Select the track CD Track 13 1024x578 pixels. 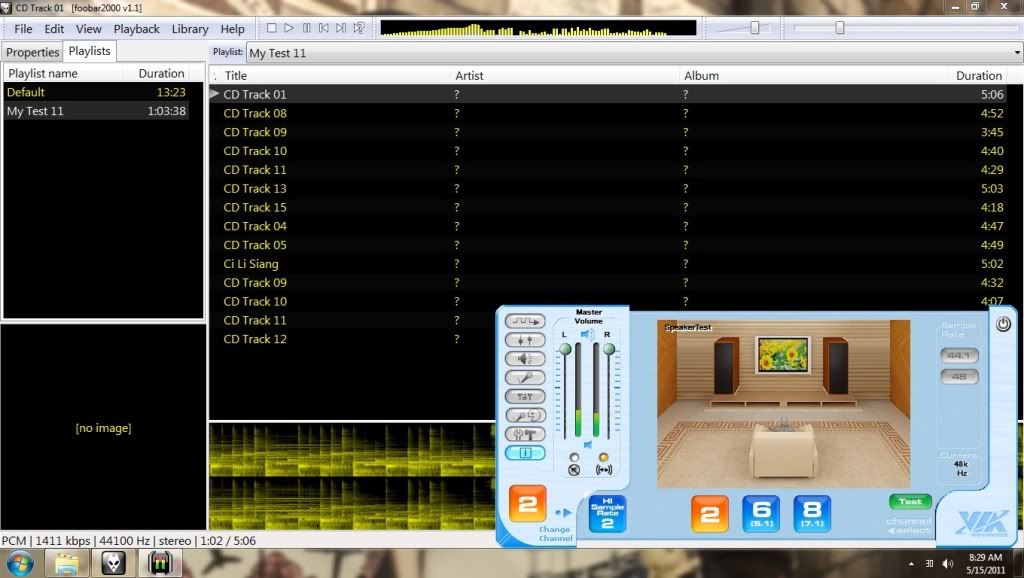607,189
